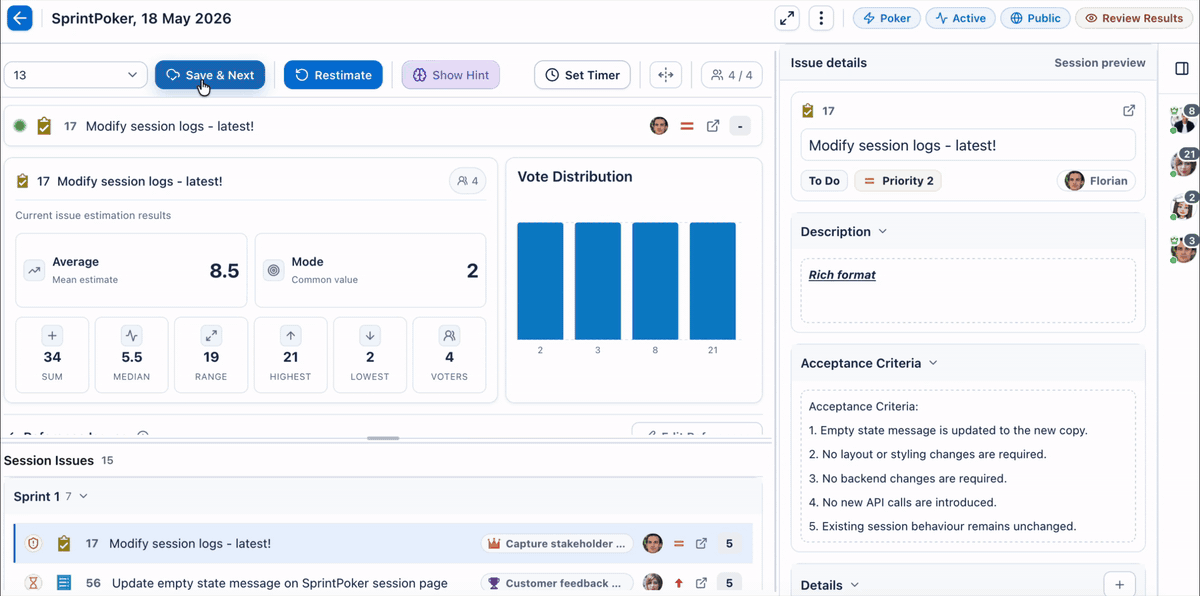Toggle the right sidebar panel icon
This screenshot has width=1200, height=596.
pos(1181,68)
